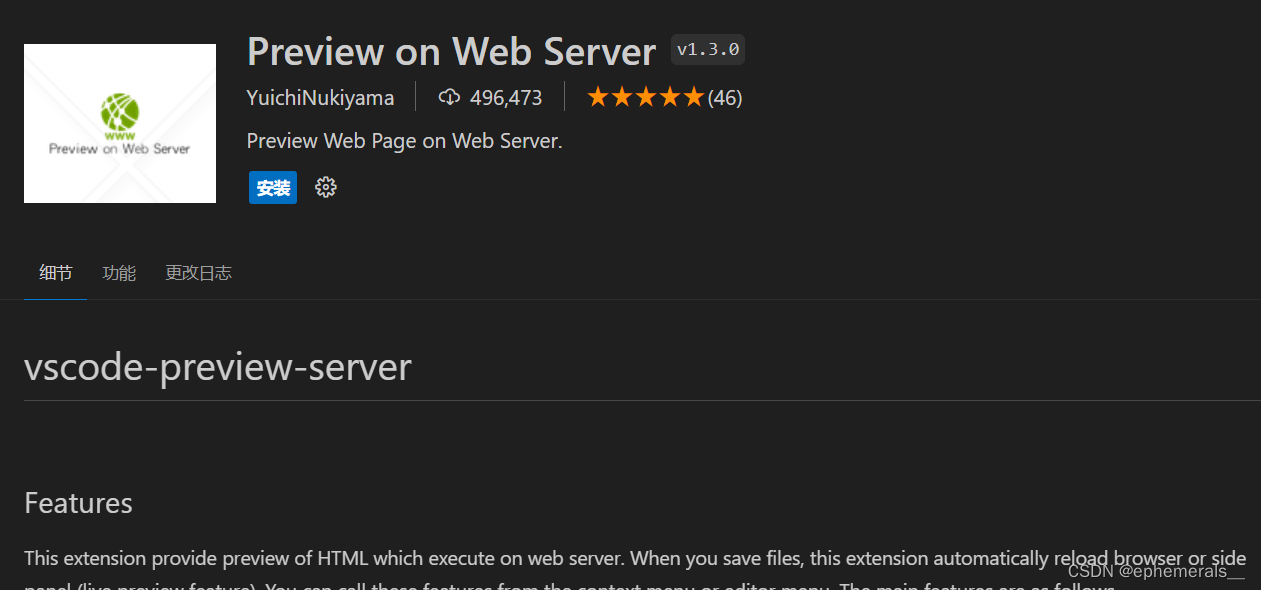
Task: Click the green globe extension logo
Action: coord(120,111)
